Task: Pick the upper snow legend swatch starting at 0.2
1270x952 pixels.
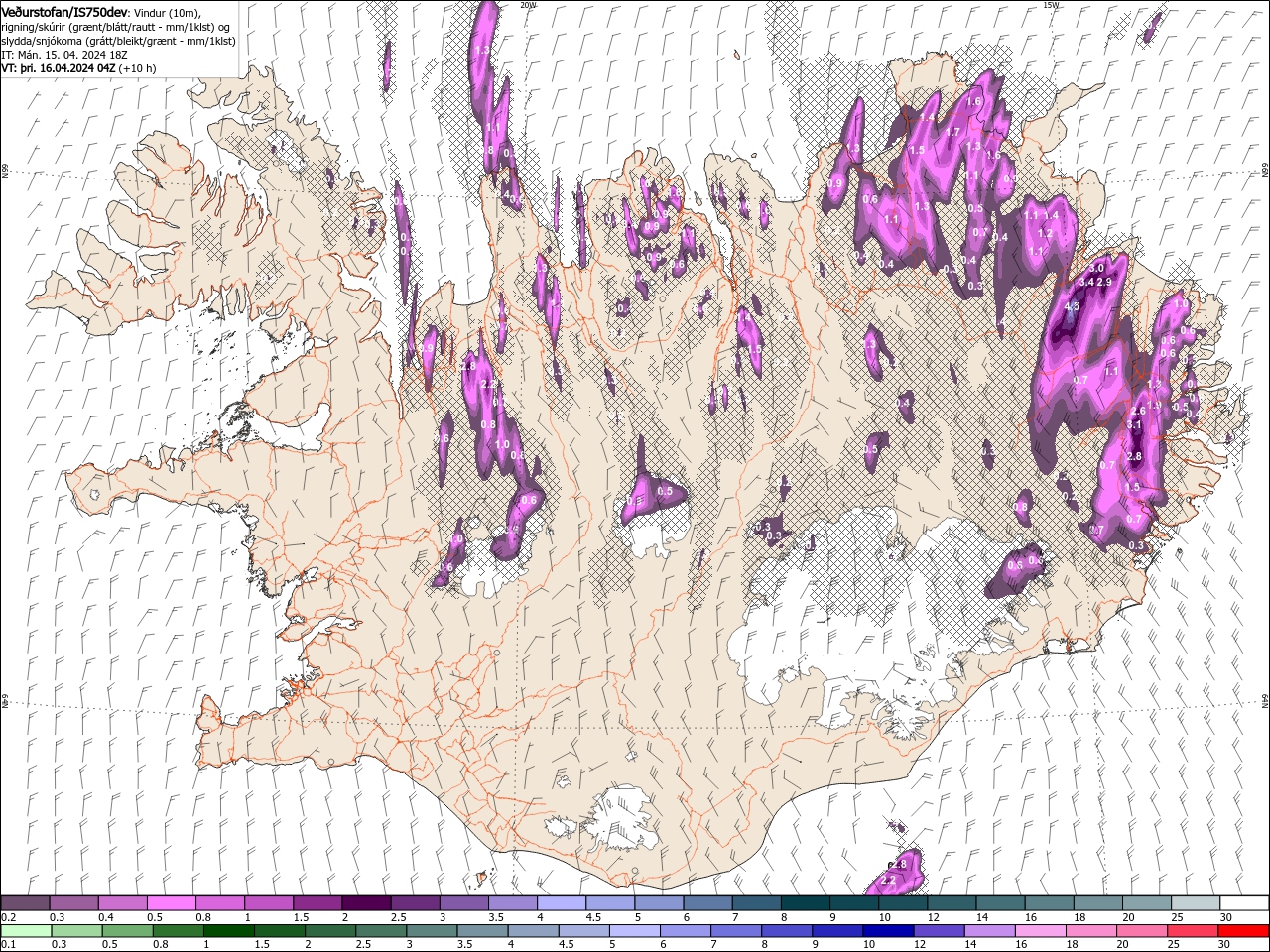Action: point(25,902)
